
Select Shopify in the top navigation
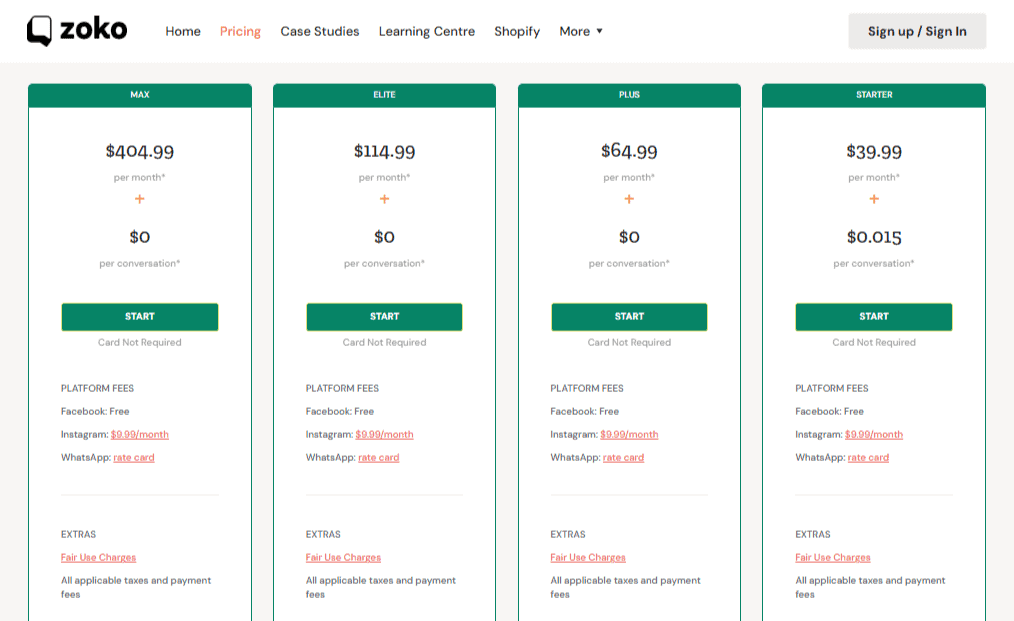click(517, 31)
